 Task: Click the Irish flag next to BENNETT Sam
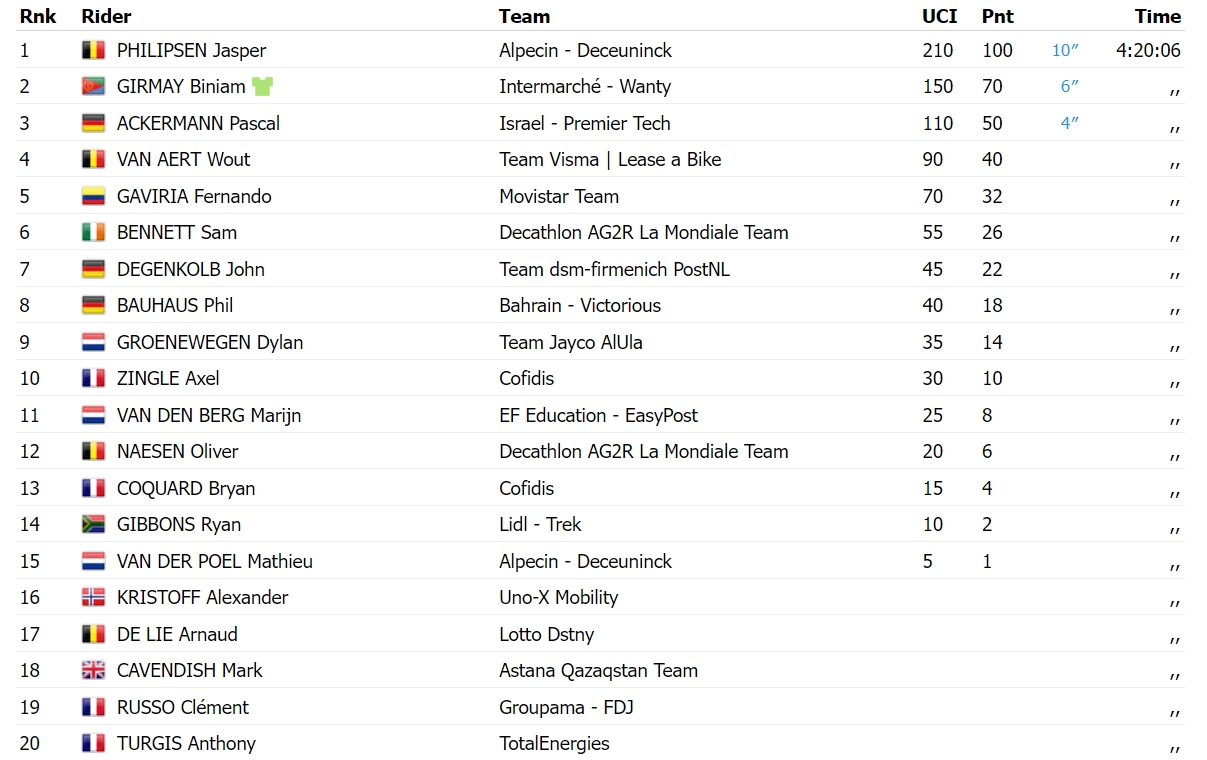click(x=93, y=233)
